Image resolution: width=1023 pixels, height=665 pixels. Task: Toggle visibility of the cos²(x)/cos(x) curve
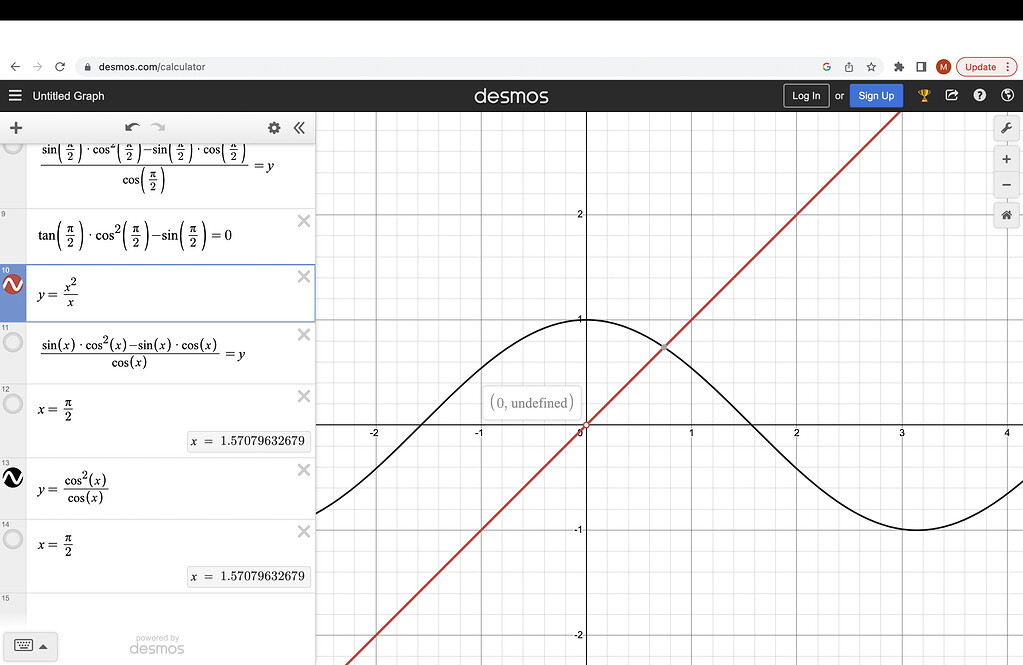[x=13, y=478]
